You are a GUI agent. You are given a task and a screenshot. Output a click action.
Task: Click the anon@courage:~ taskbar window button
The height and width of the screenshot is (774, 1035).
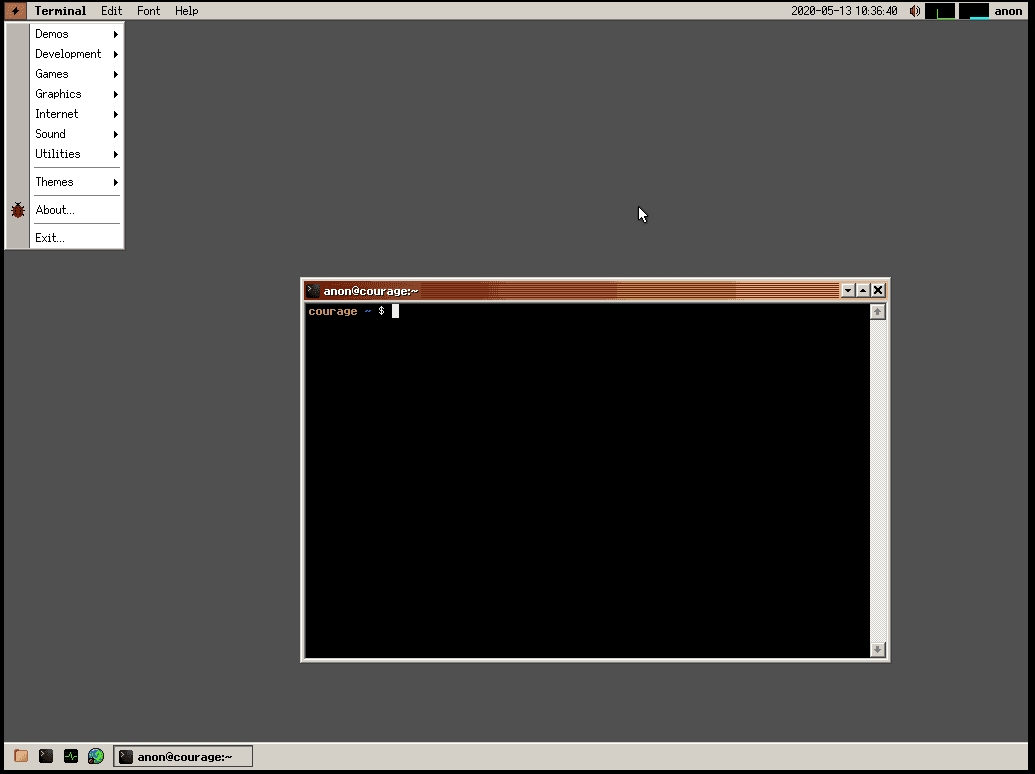183,757
